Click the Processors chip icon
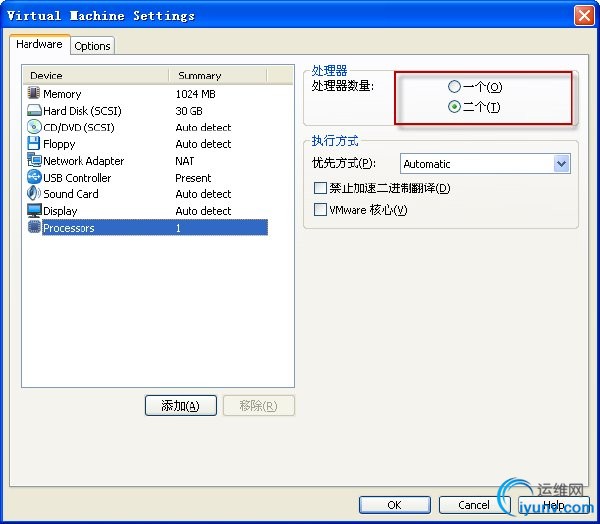 34,227
